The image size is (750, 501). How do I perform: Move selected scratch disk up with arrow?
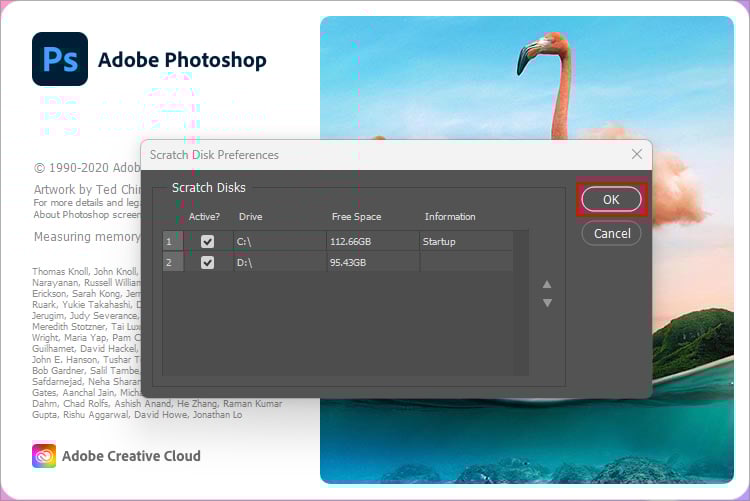click(547, 285)
